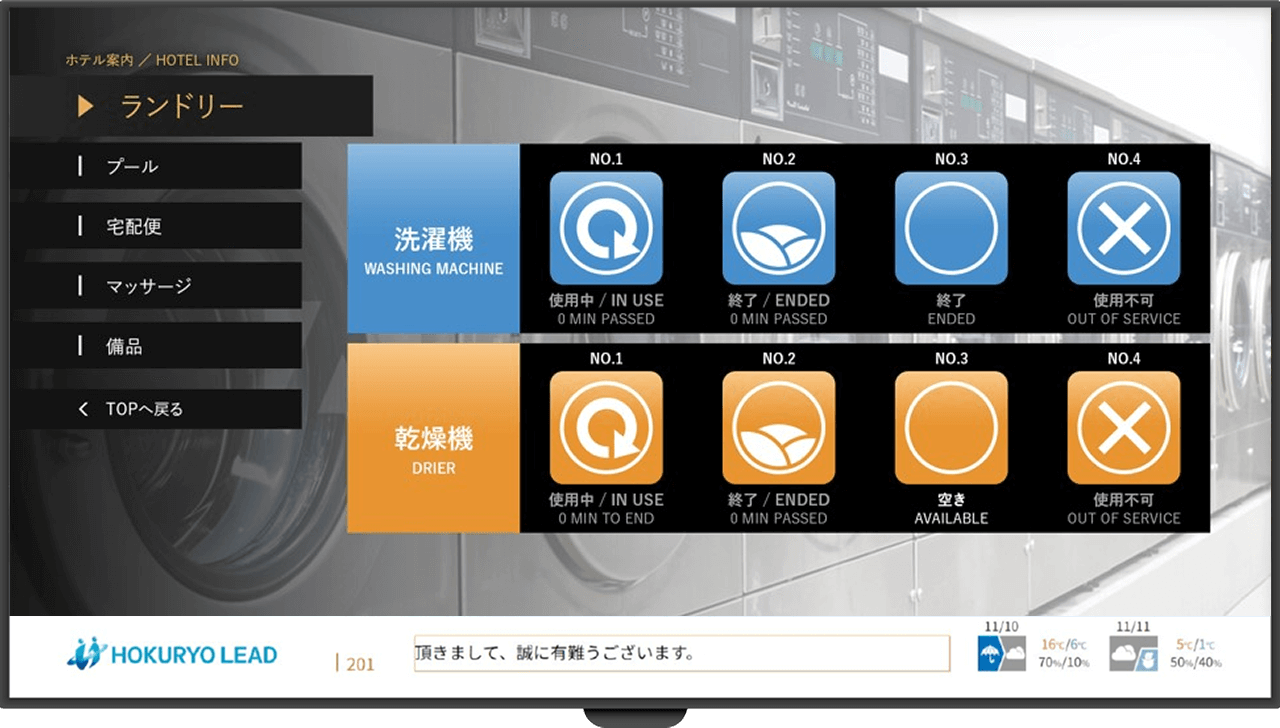Select drier No.1 in-use icon
This screenshot has height=728, width=1280.
coord(606,428)
